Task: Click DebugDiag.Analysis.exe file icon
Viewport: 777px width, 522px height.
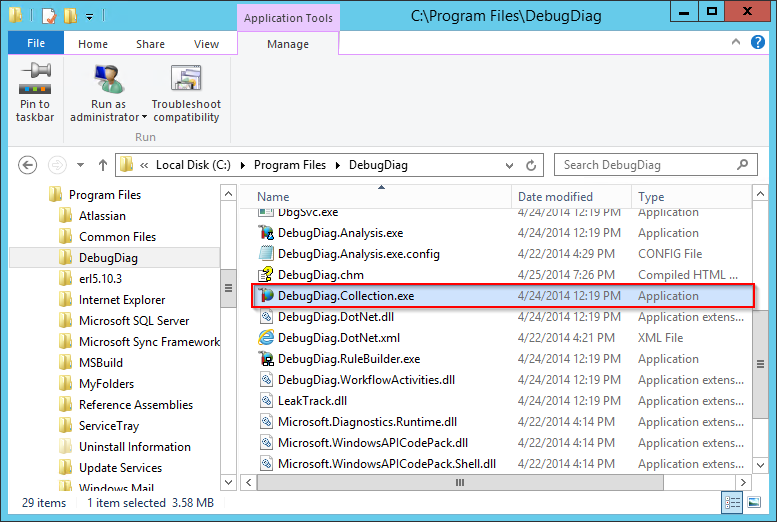Action: click(x=266, y=232)
